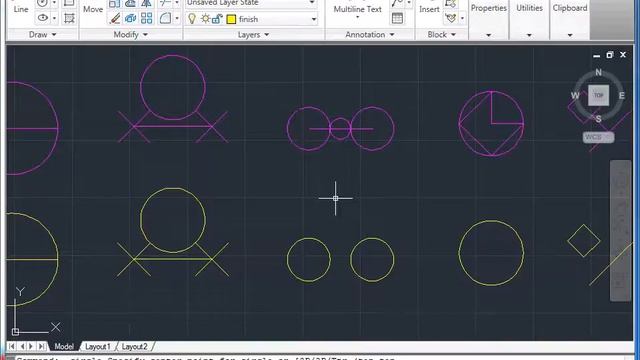This screenshot has width=640, height=360.
Task: Open the Clipboard panel dropdown
Action: (570, 35)
